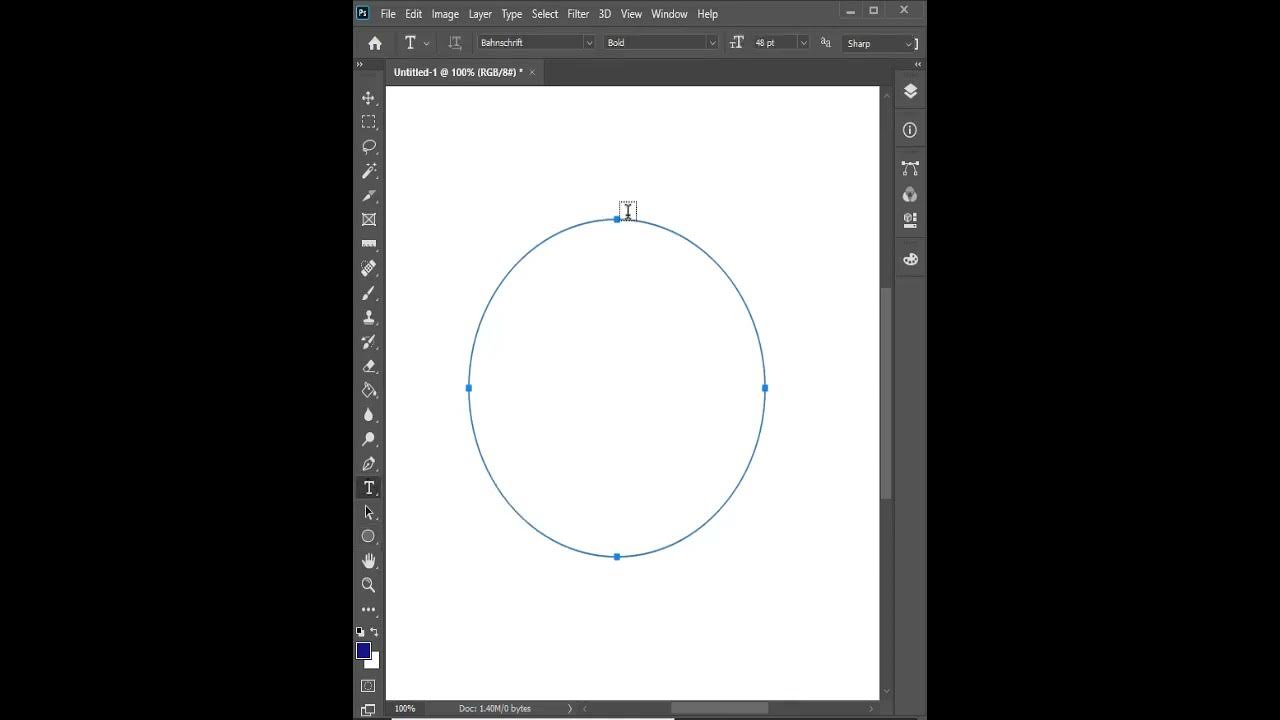Click the vertical scrollbar thumb
Viewport: 1280px width, 720px height.
coord(886,393)
